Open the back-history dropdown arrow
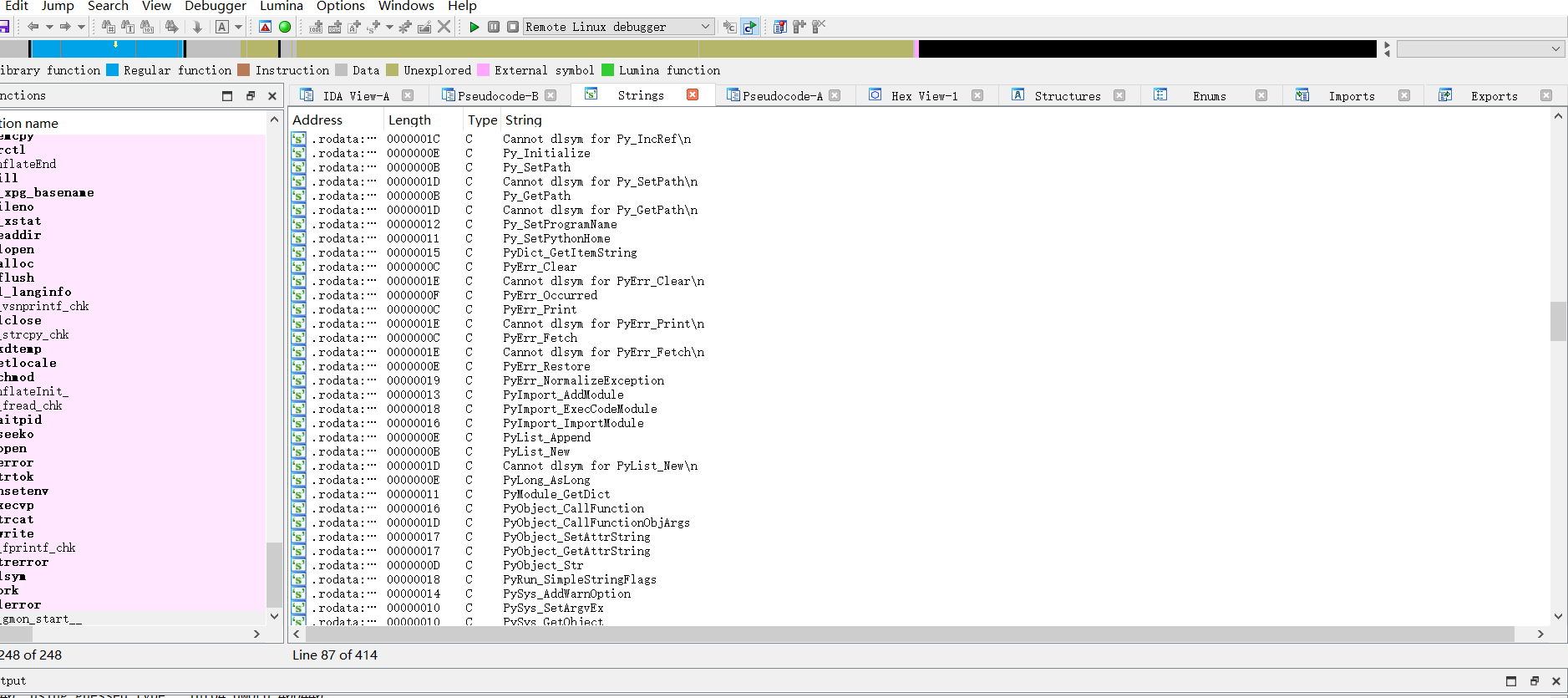The width and height of the screenshot is (1568, 698). [x=49, y=27]
